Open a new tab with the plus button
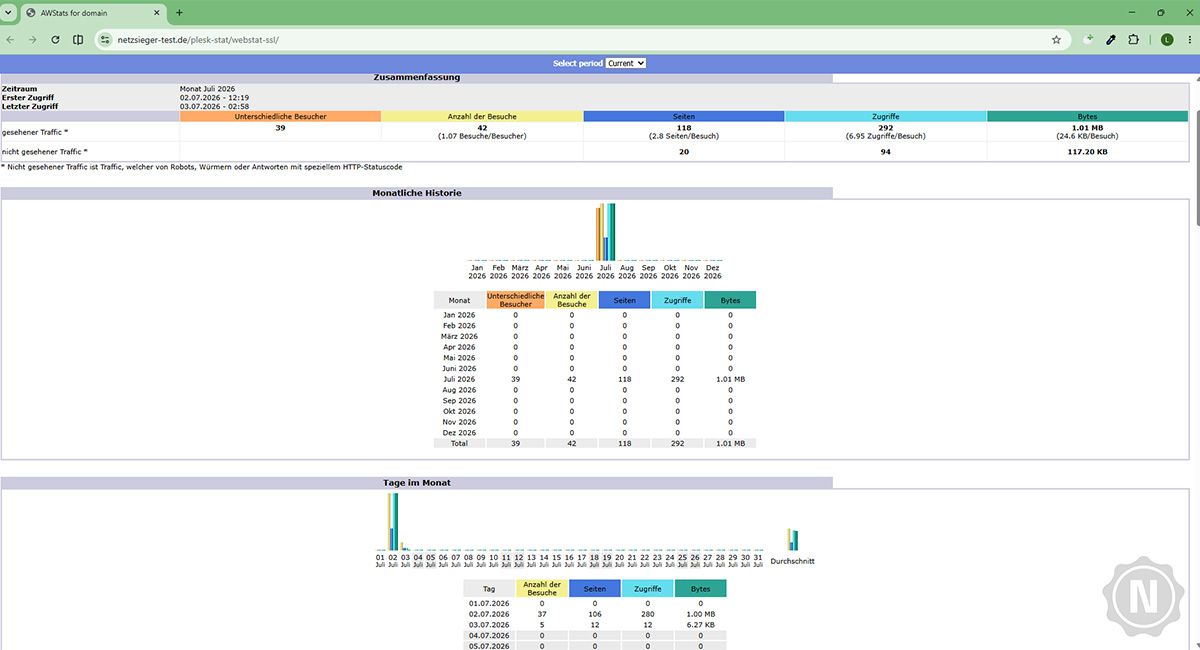 [179, 12]
